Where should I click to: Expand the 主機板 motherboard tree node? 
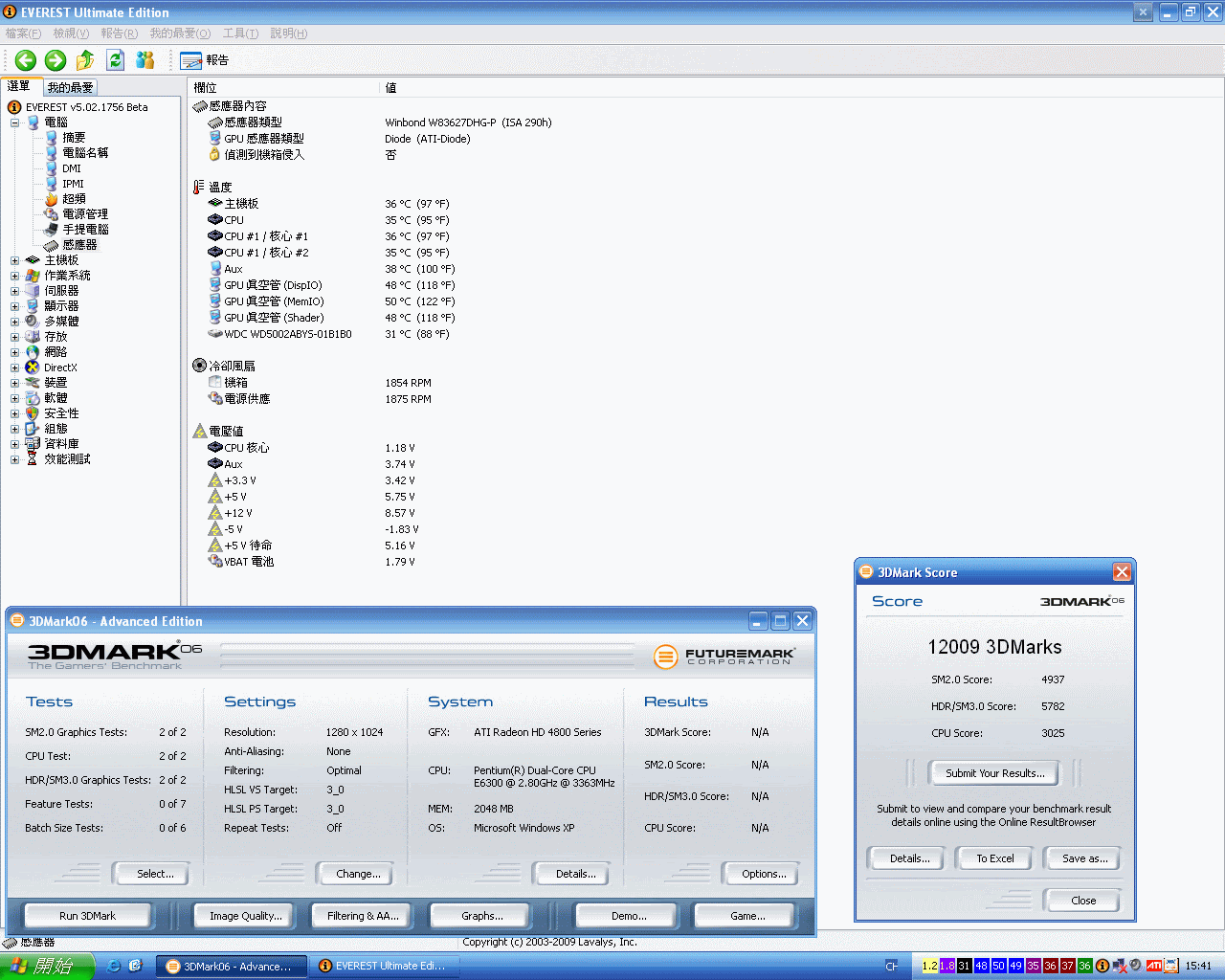[x=14, y=260]
